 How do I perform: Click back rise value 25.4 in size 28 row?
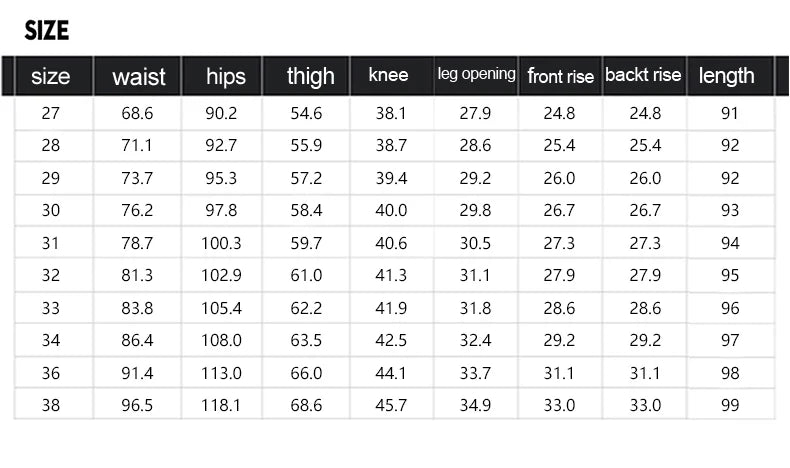coord(645,146)
